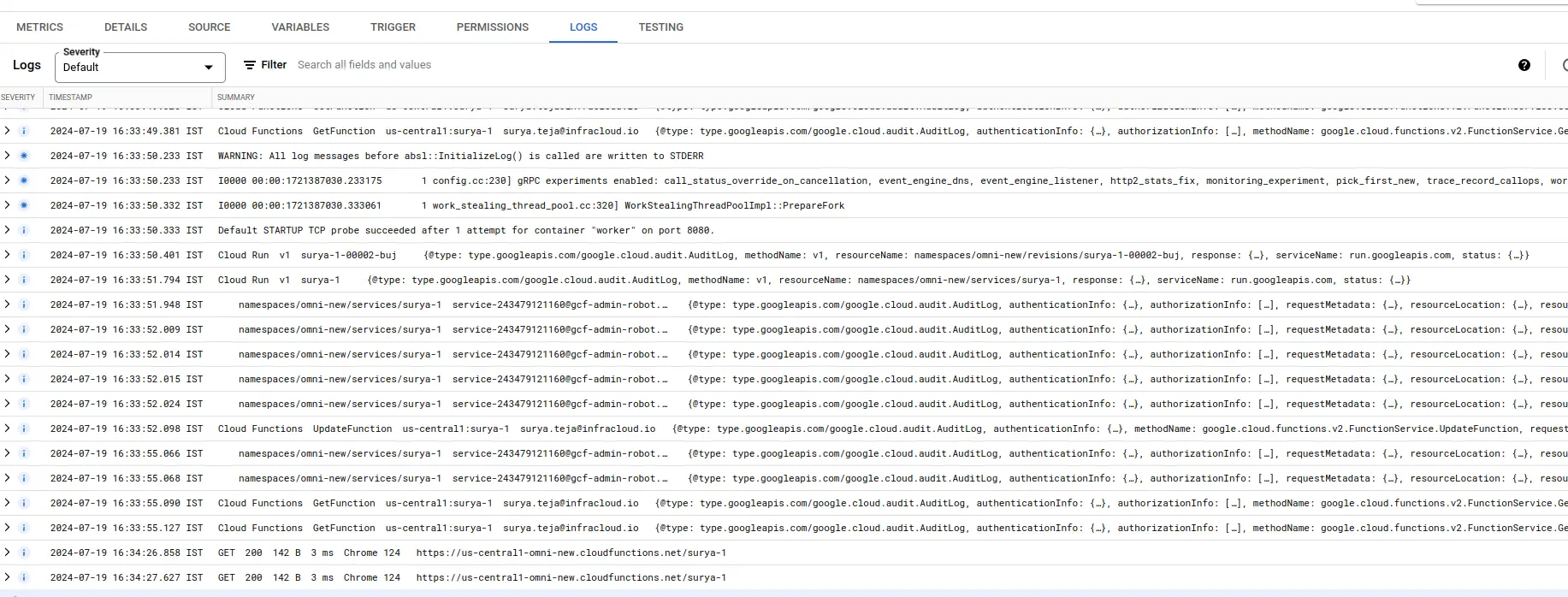Viewport: 1568px width, 597px height.
Task: Click default severity icon of PrepareFork row
Action: coord(24,205)
